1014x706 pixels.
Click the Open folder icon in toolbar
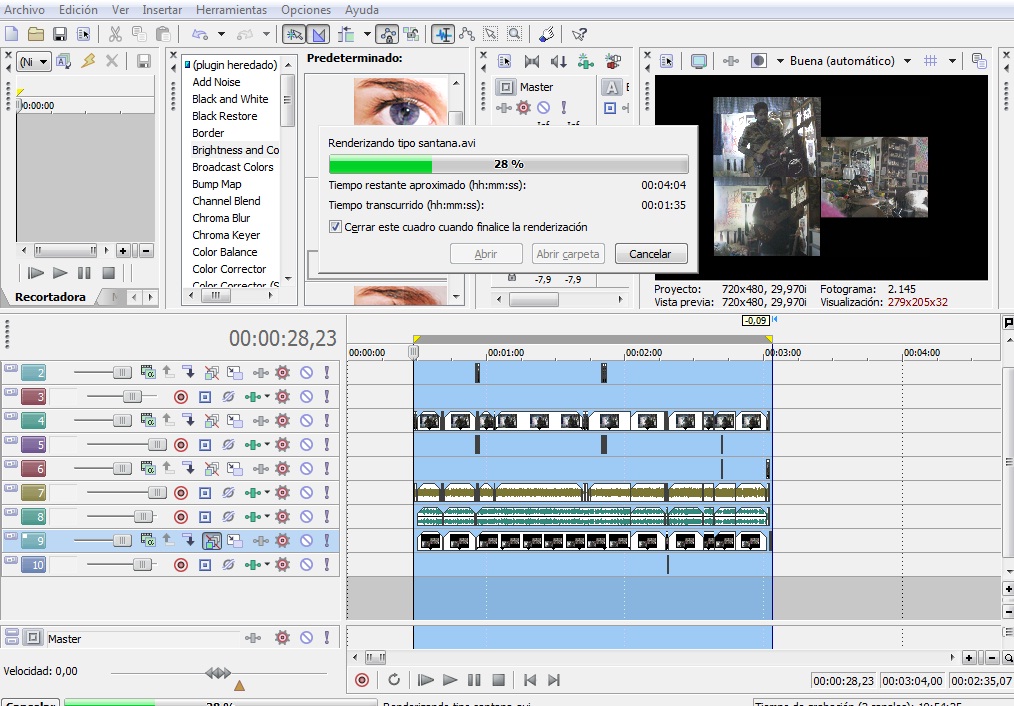tap(36, 34)
